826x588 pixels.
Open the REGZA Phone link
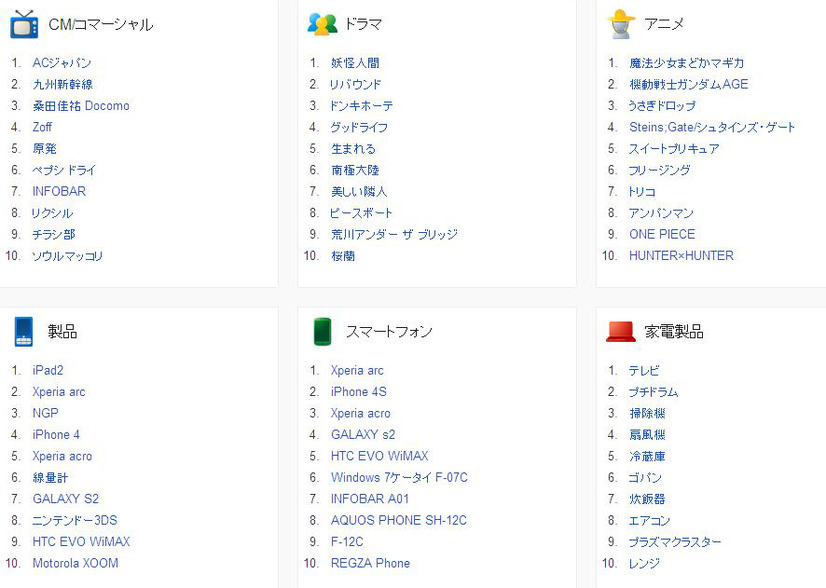(370, 563)
